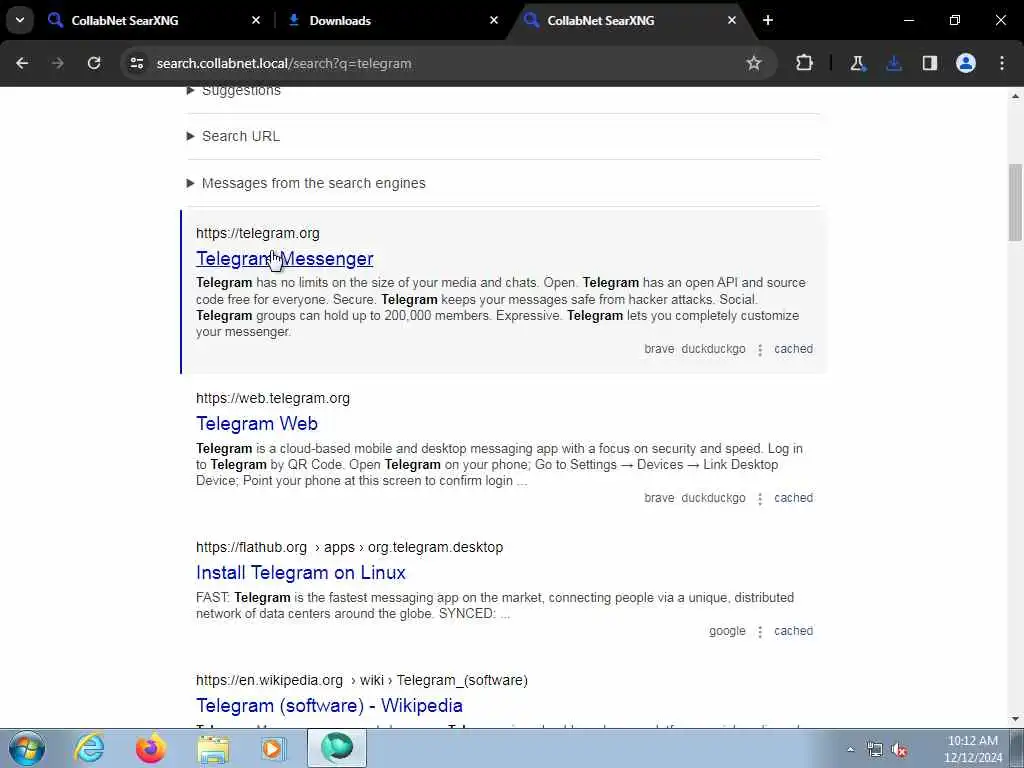Bookmark this page with the star icon
Image resolution: width=1024 pixels, height=768 pixels.
click(x=754, y=63)
